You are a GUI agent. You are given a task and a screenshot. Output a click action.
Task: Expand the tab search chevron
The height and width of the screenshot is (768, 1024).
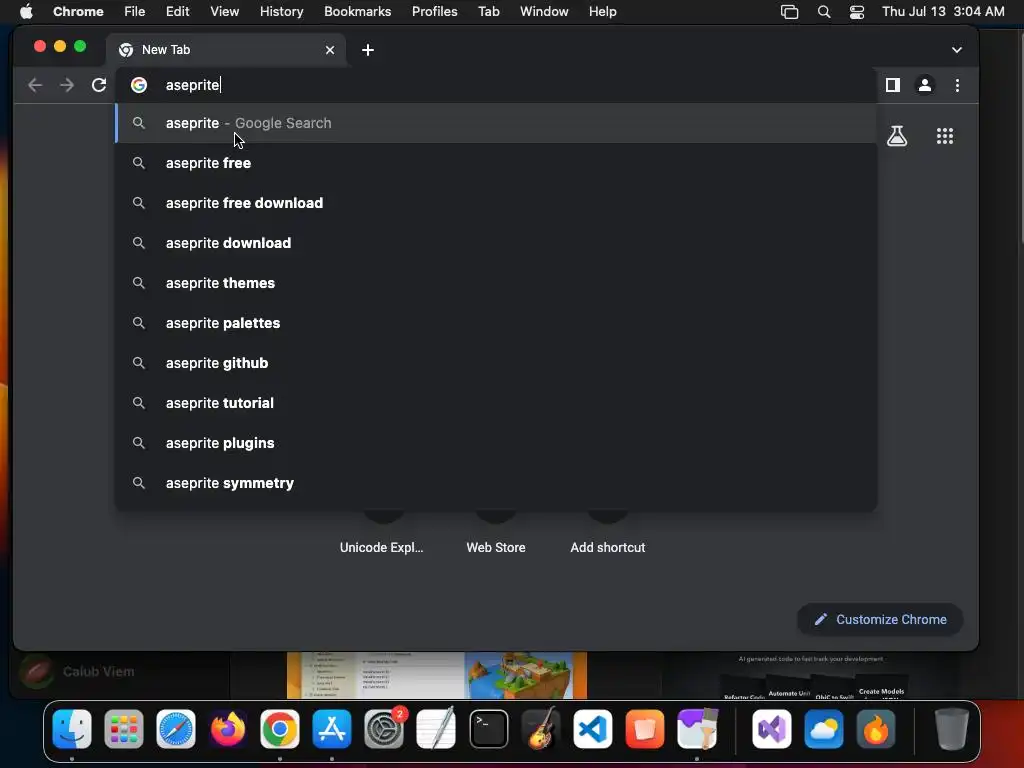[x=957, y=50]
